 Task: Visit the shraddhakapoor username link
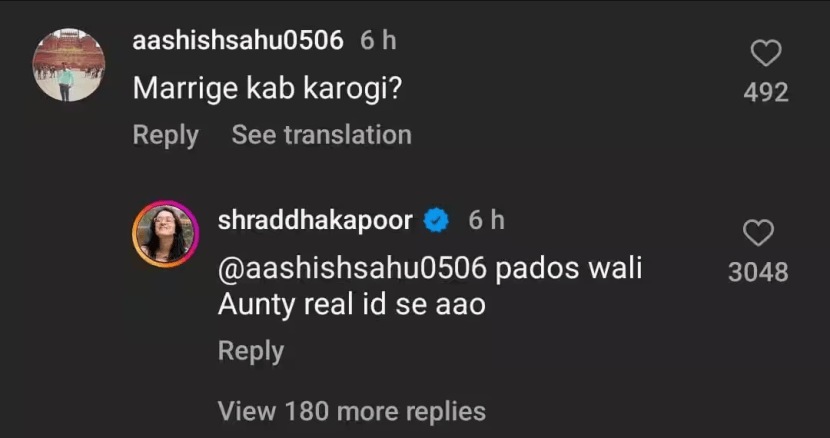point(315,220)
